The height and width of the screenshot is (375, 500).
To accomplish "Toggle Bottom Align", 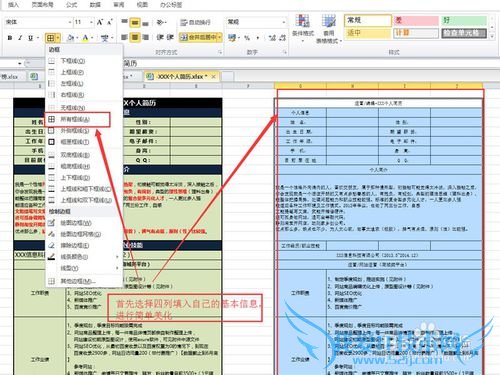I will [x=145, y=22].
